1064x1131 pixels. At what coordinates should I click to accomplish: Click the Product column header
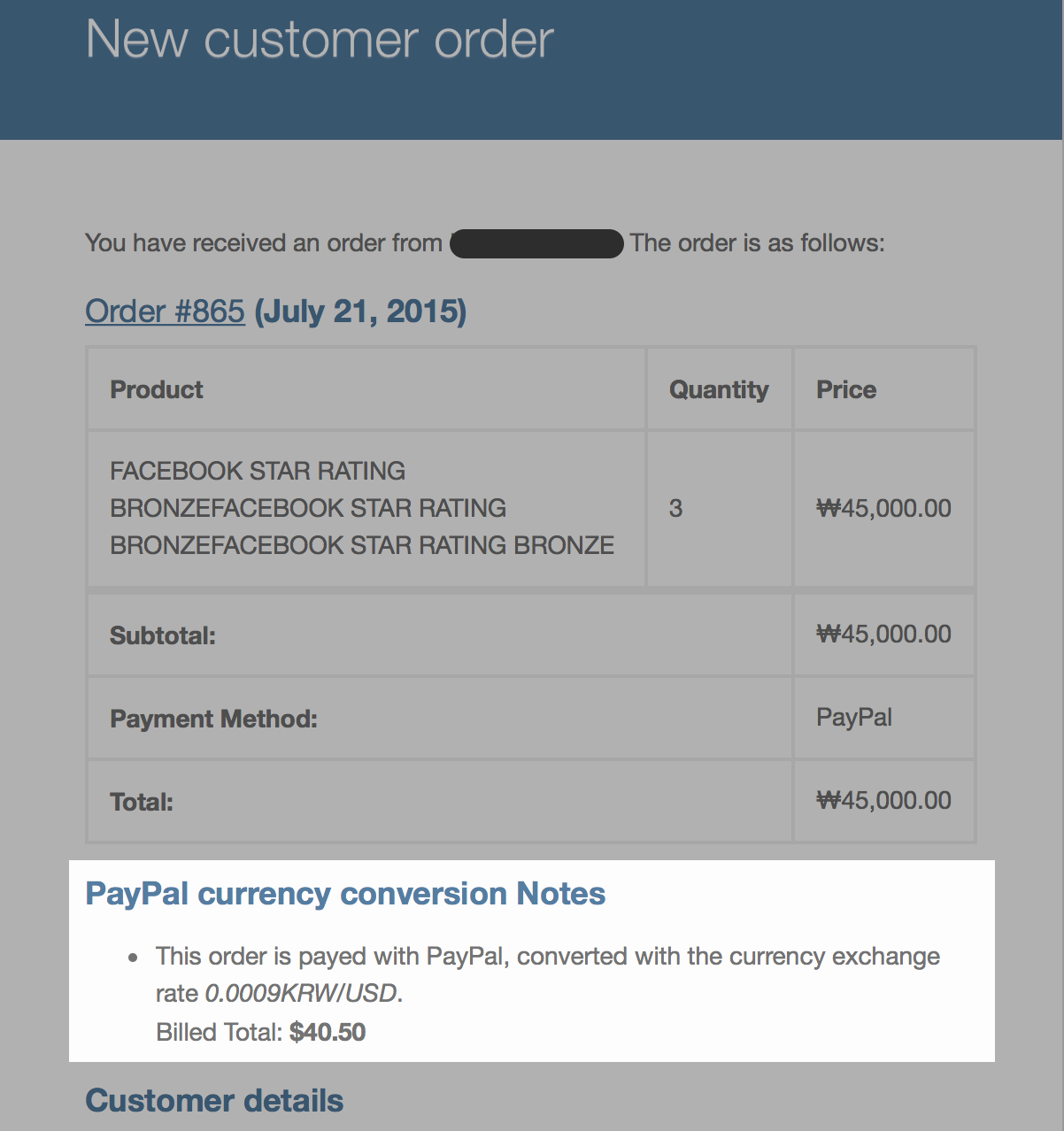(x=157, y=389)
